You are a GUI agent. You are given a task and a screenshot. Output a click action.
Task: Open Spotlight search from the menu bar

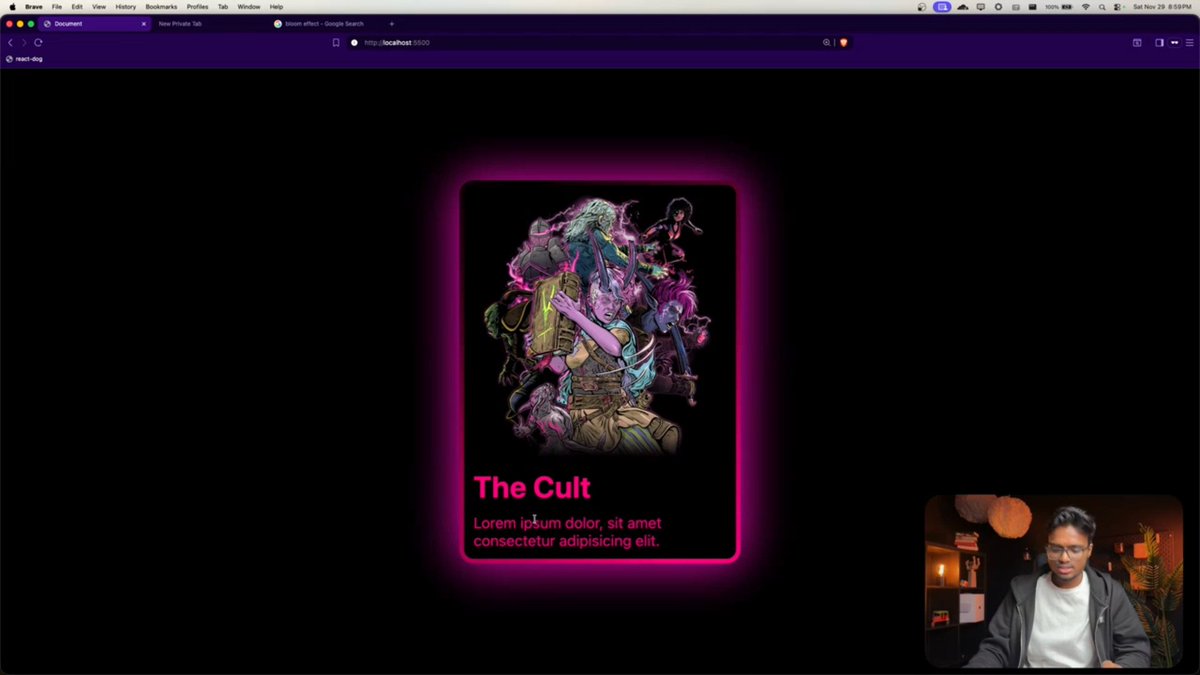pyautogui.click(x=1102, y=6)
